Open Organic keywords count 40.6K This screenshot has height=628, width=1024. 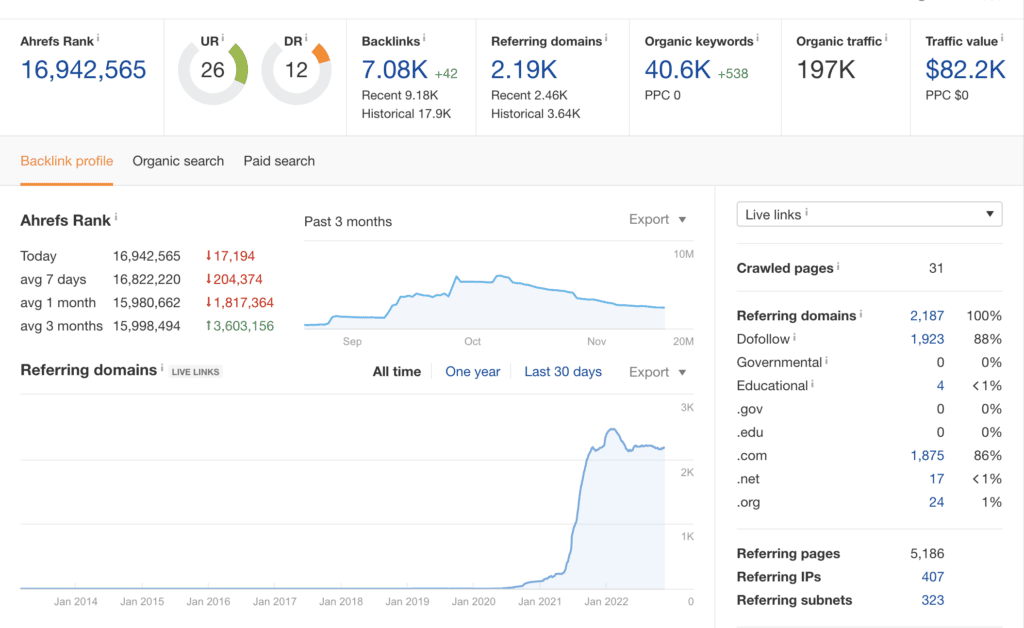(677, 70)
